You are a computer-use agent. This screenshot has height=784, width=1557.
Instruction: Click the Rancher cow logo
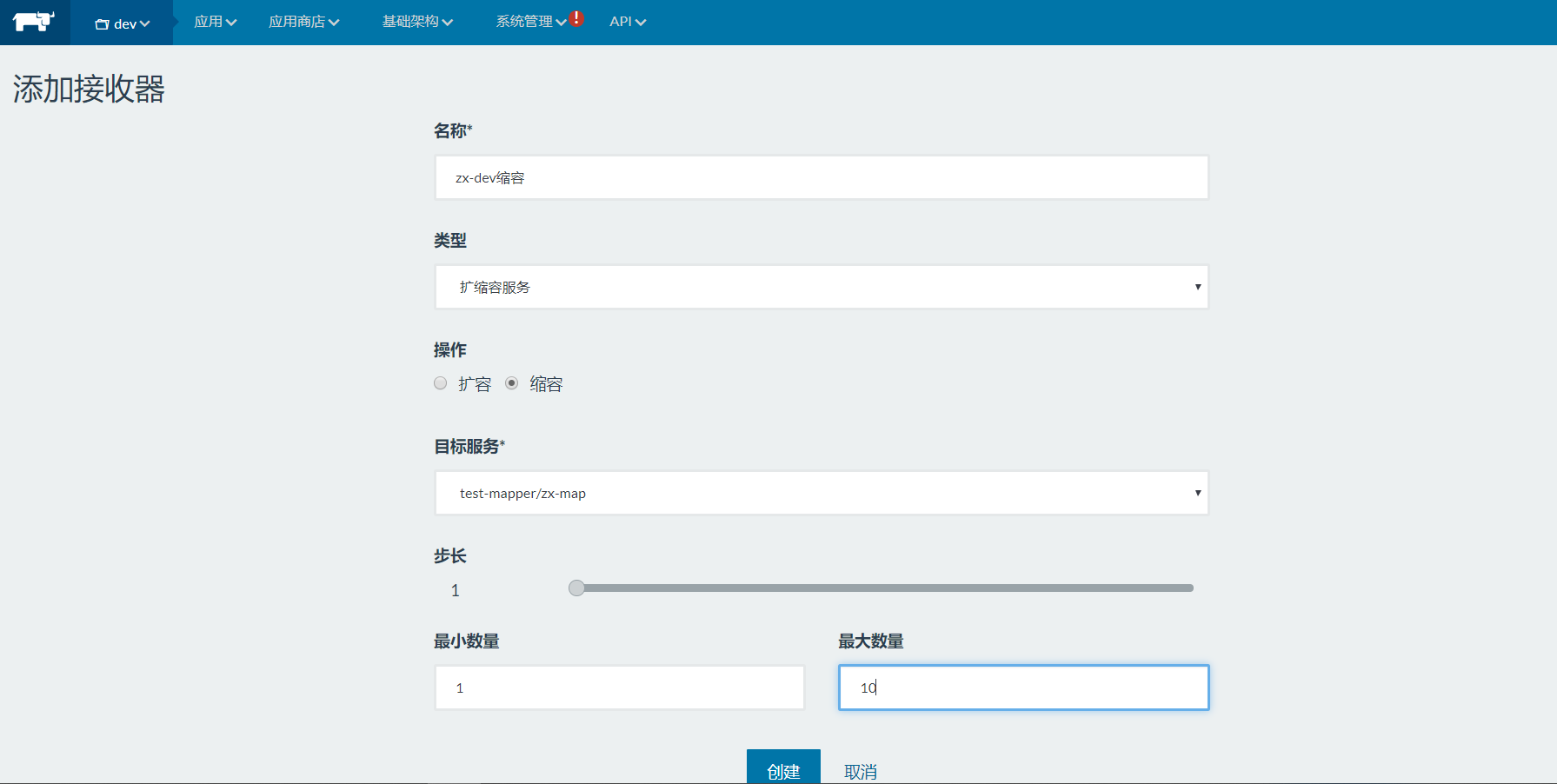click(34, 22)
